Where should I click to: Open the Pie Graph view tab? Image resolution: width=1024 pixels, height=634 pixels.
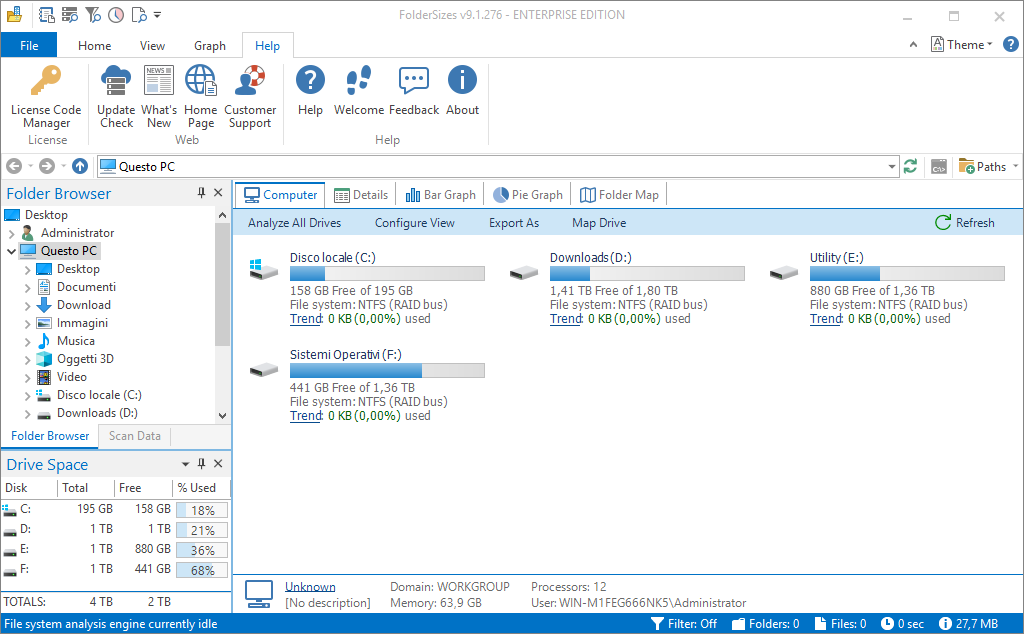[528, 195]
